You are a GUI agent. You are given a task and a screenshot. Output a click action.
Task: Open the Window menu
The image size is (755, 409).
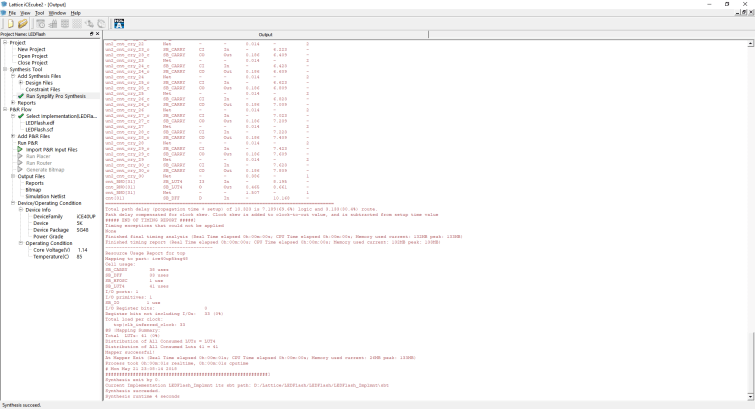pyautogui.click(x=57, y=13)
